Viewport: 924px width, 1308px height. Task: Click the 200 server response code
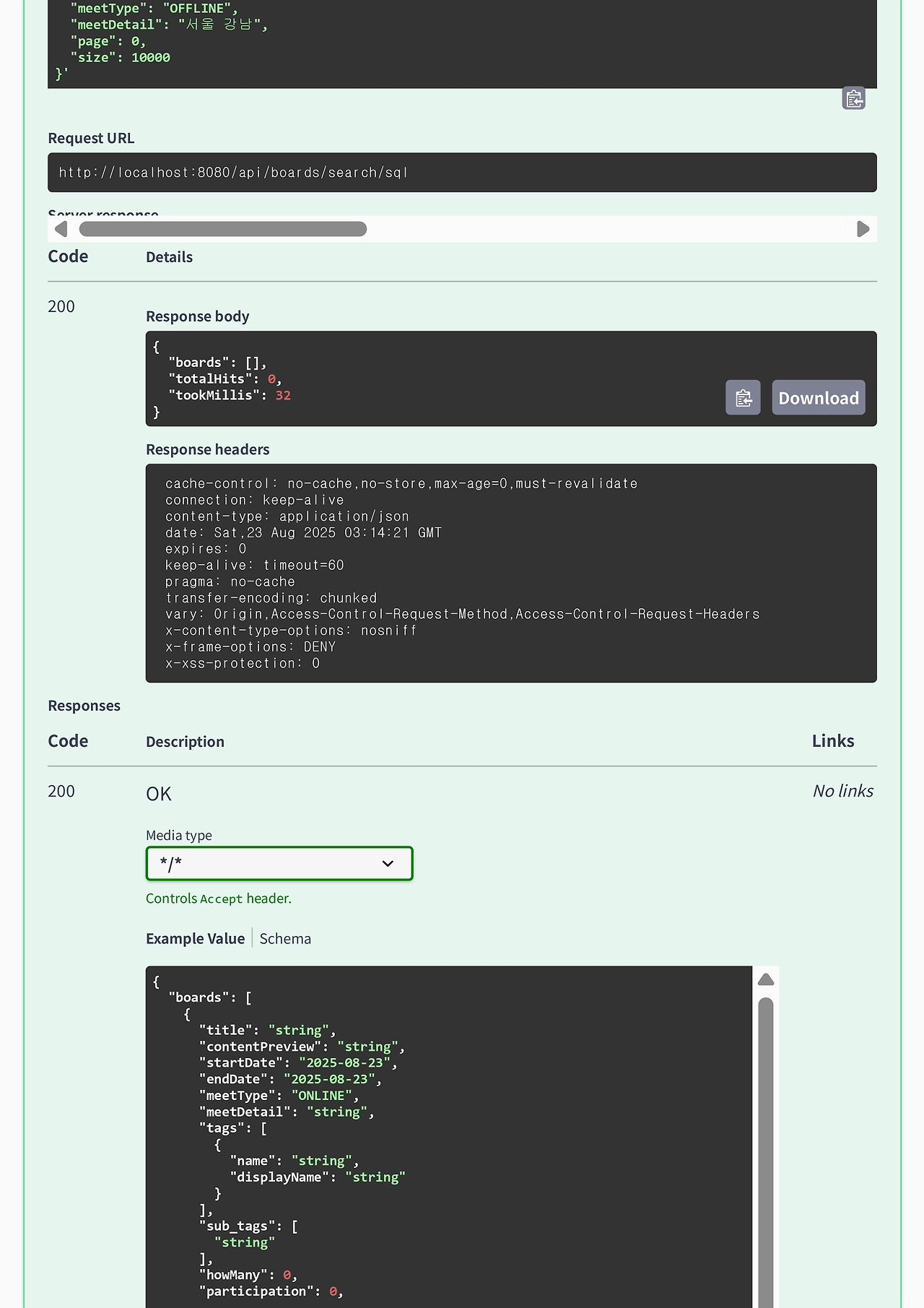pos(61,306)
